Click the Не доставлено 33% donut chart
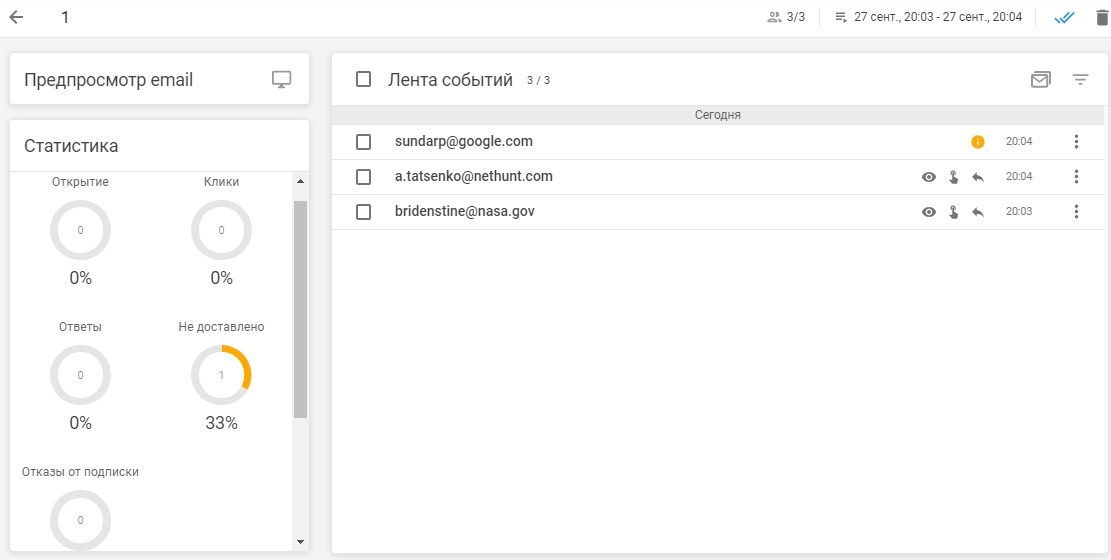 coord(221,375)
